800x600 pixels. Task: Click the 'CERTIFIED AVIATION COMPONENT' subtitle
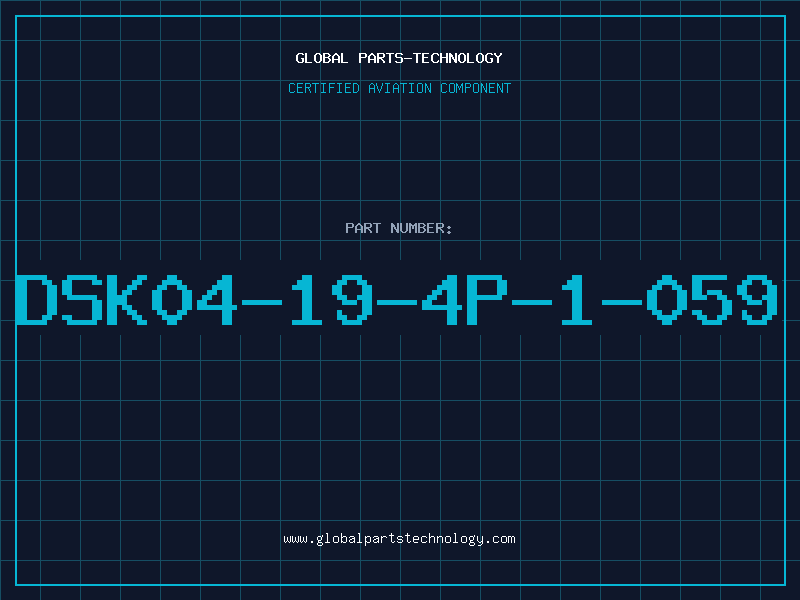point(399,88)
